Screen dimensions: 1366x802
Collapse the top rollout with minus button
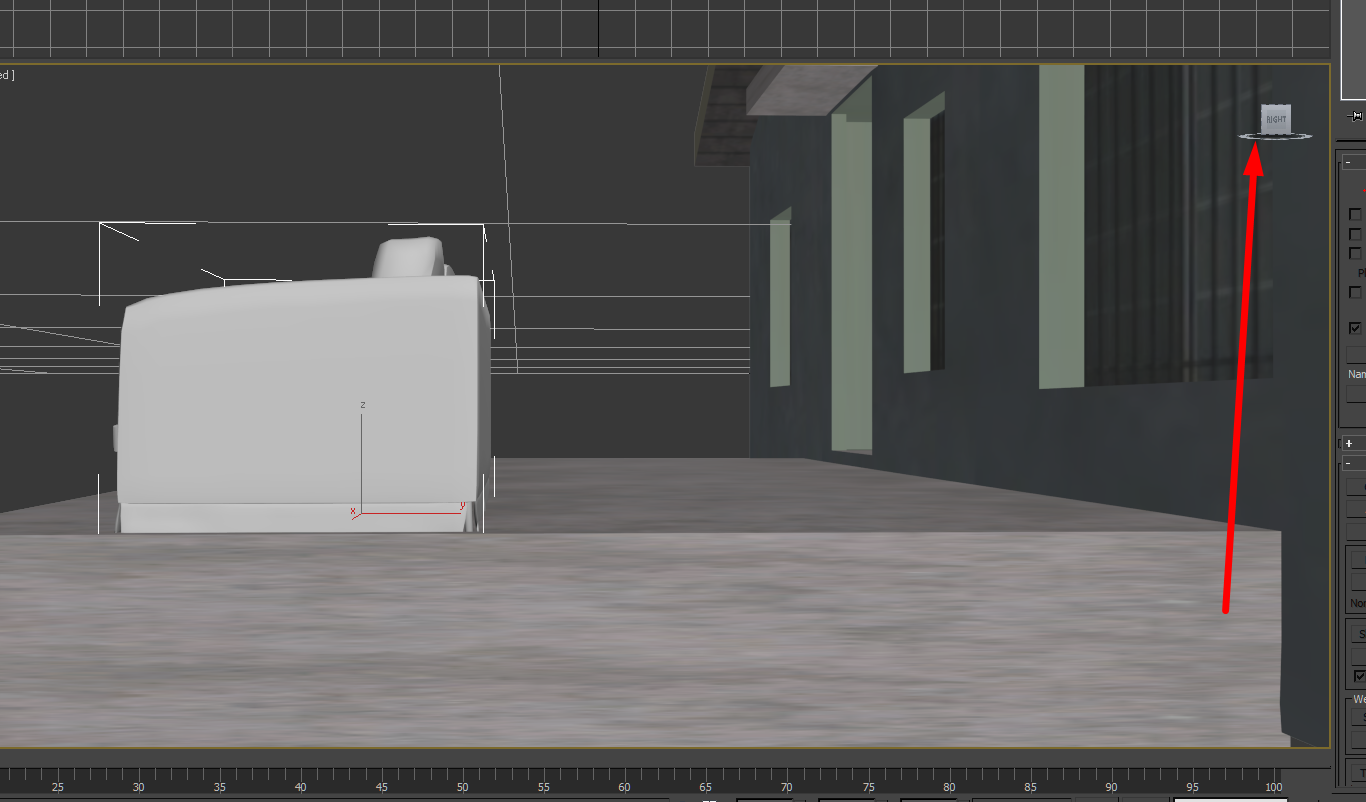1348,162
